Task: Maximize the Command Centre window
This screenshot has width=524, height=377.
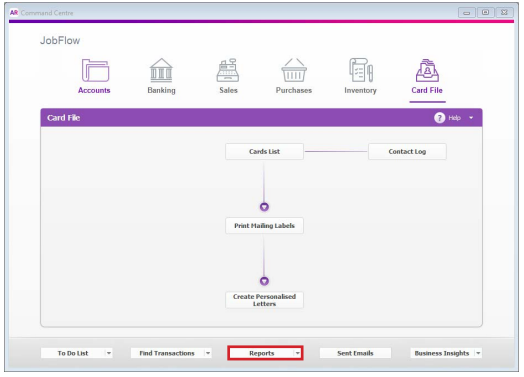Action: pos(486,13)
